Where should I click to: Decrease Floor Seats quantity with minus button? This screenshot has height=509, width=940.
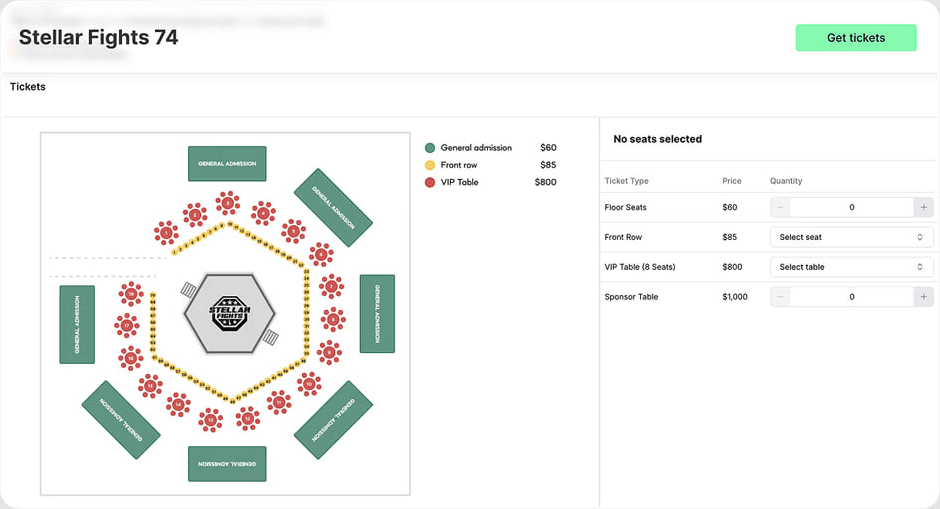point(780,207)
